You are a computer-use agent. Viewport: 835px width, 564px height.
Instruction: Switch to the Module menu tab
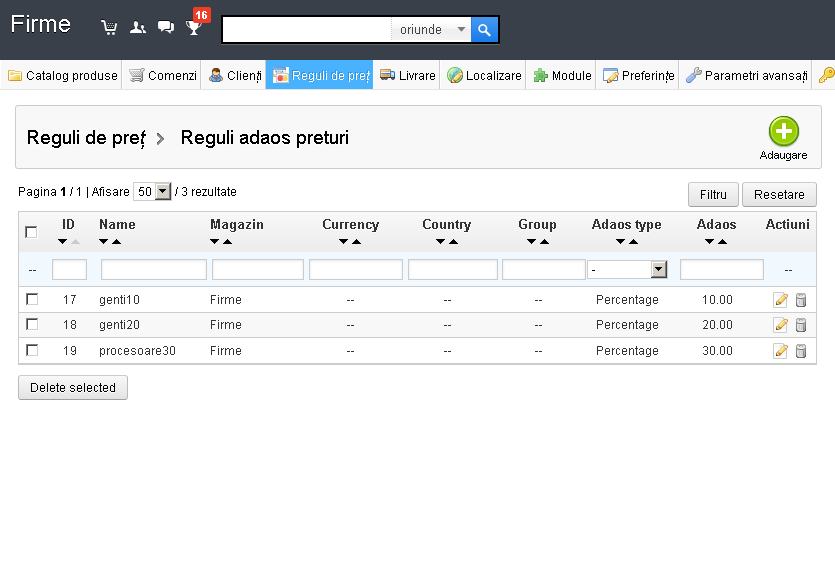click(563, 76)
